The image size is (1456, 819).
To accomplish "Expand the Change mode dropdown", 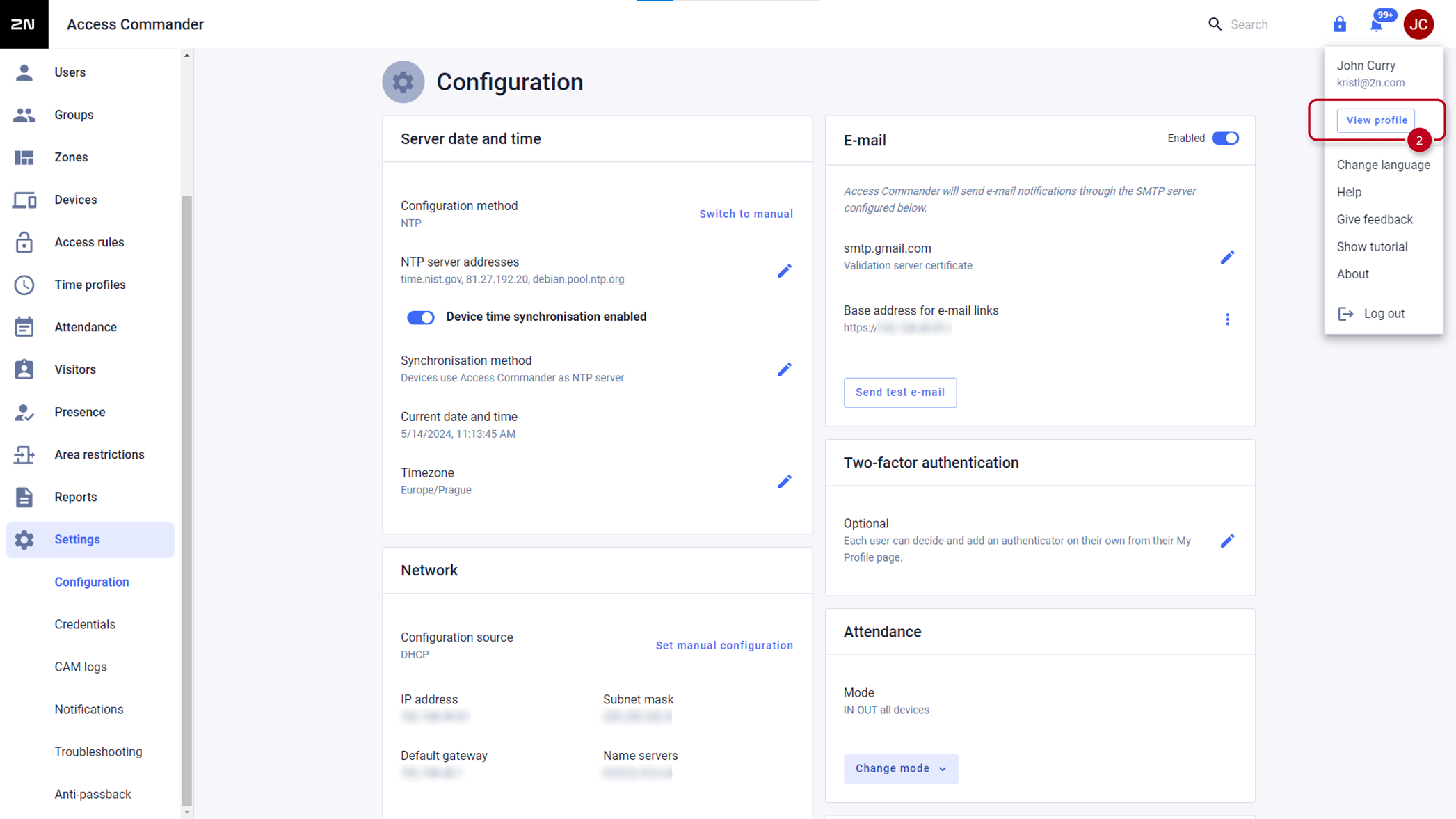I will [x=900, y=768].
